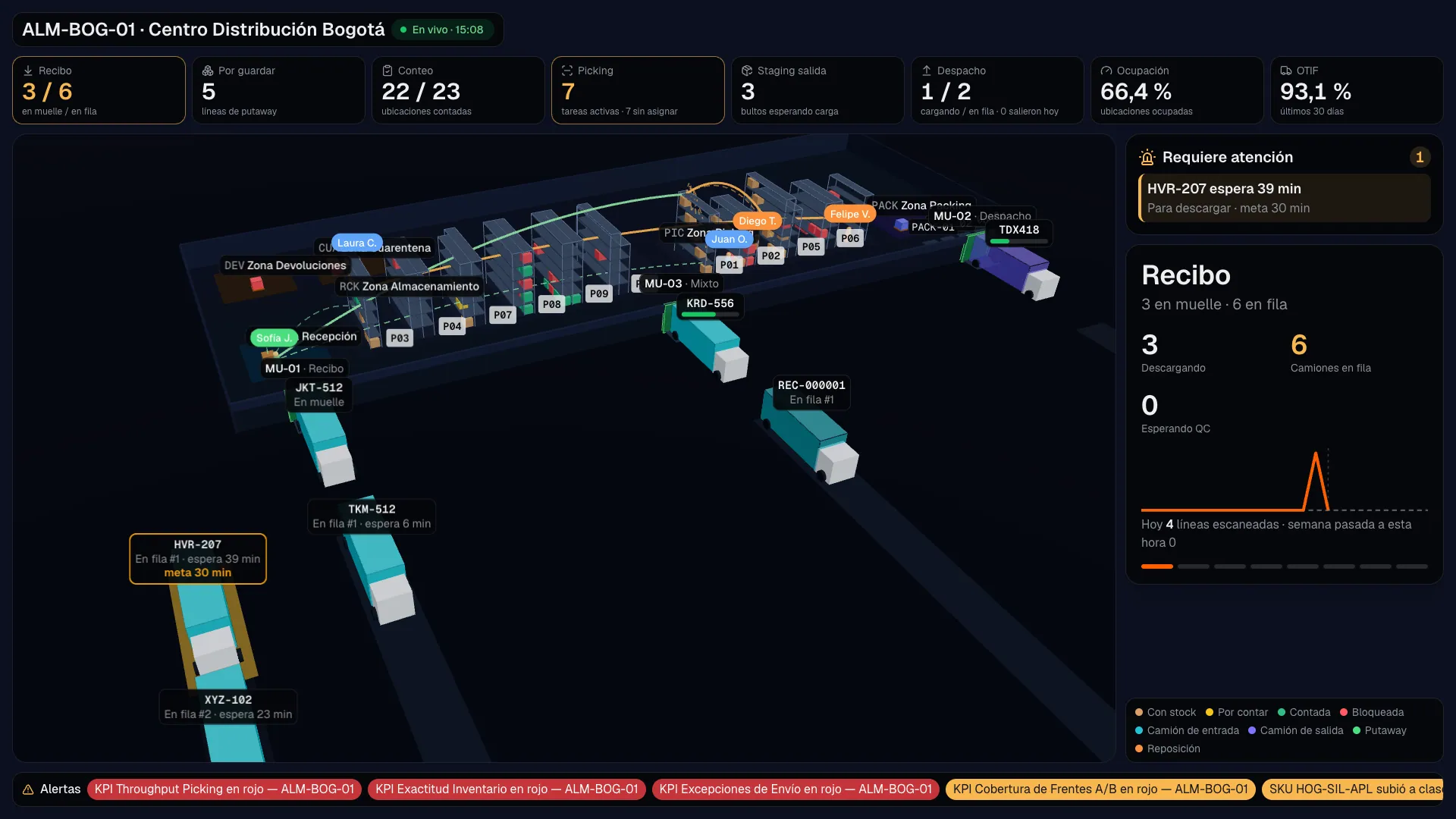Open KPI Exactitud Inventario en rojo alert

point(507,789)
